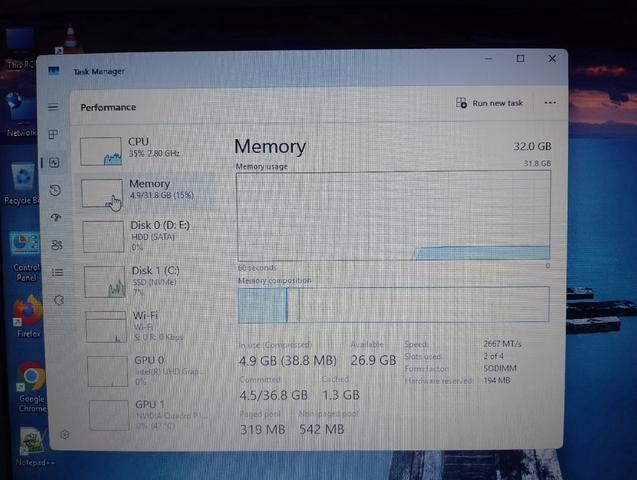Click the 194 MB hardware reserved value

pyautogui.click(x=496, y=381)
